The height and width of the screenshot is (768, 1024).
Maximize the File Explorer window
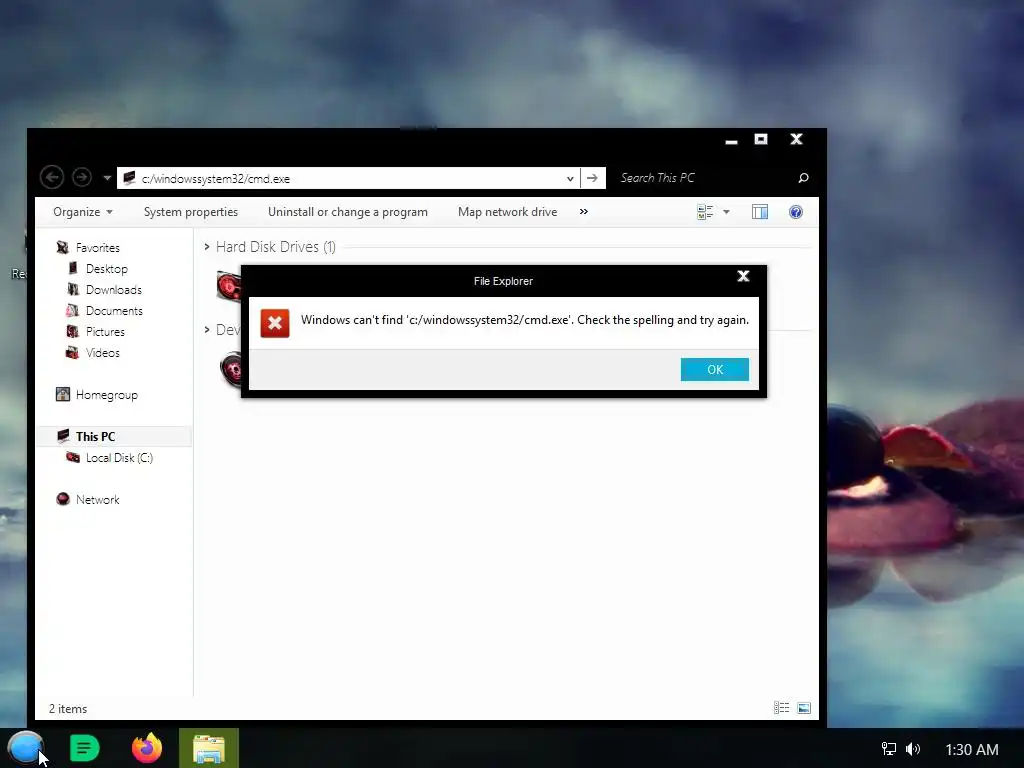761,139
